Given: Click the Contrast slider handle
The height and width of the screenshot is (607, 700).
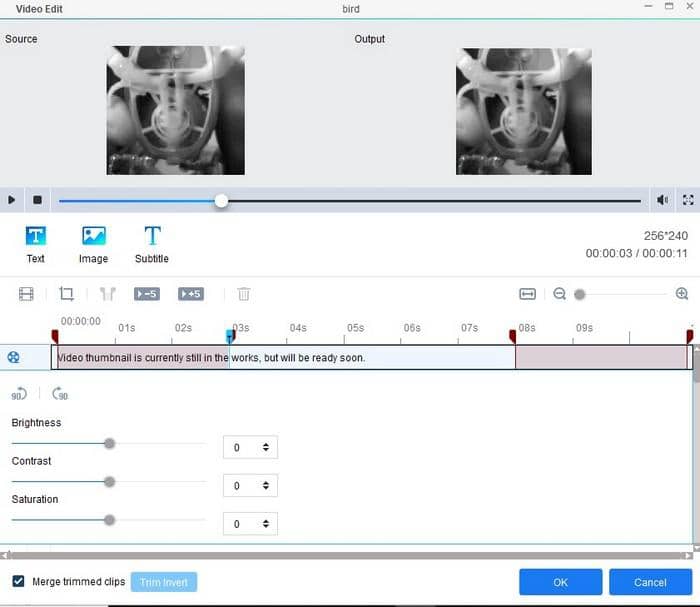Looking at the screenshot, I should (109, 482).
